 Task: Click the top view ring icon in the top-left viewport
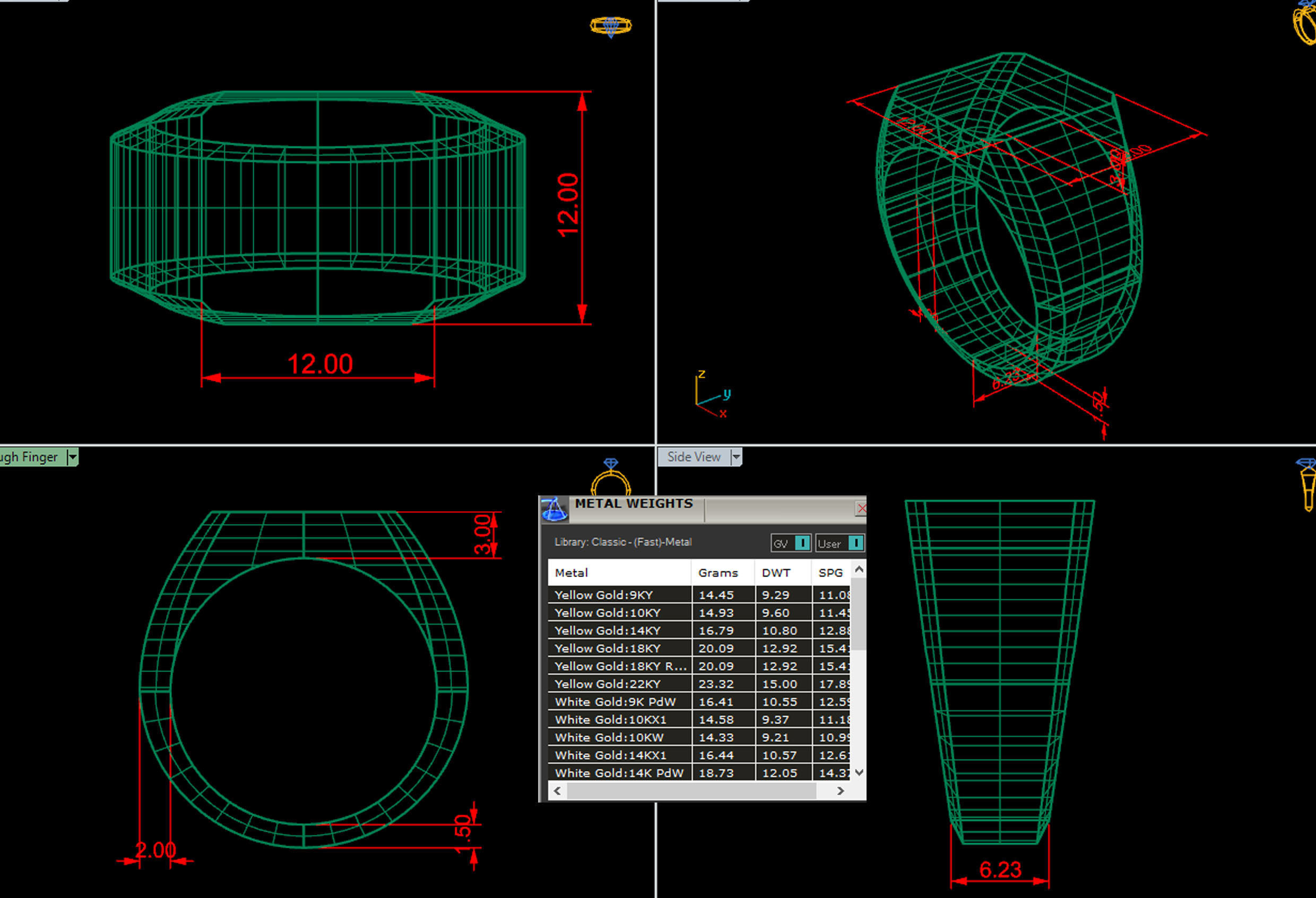(610, 27)
